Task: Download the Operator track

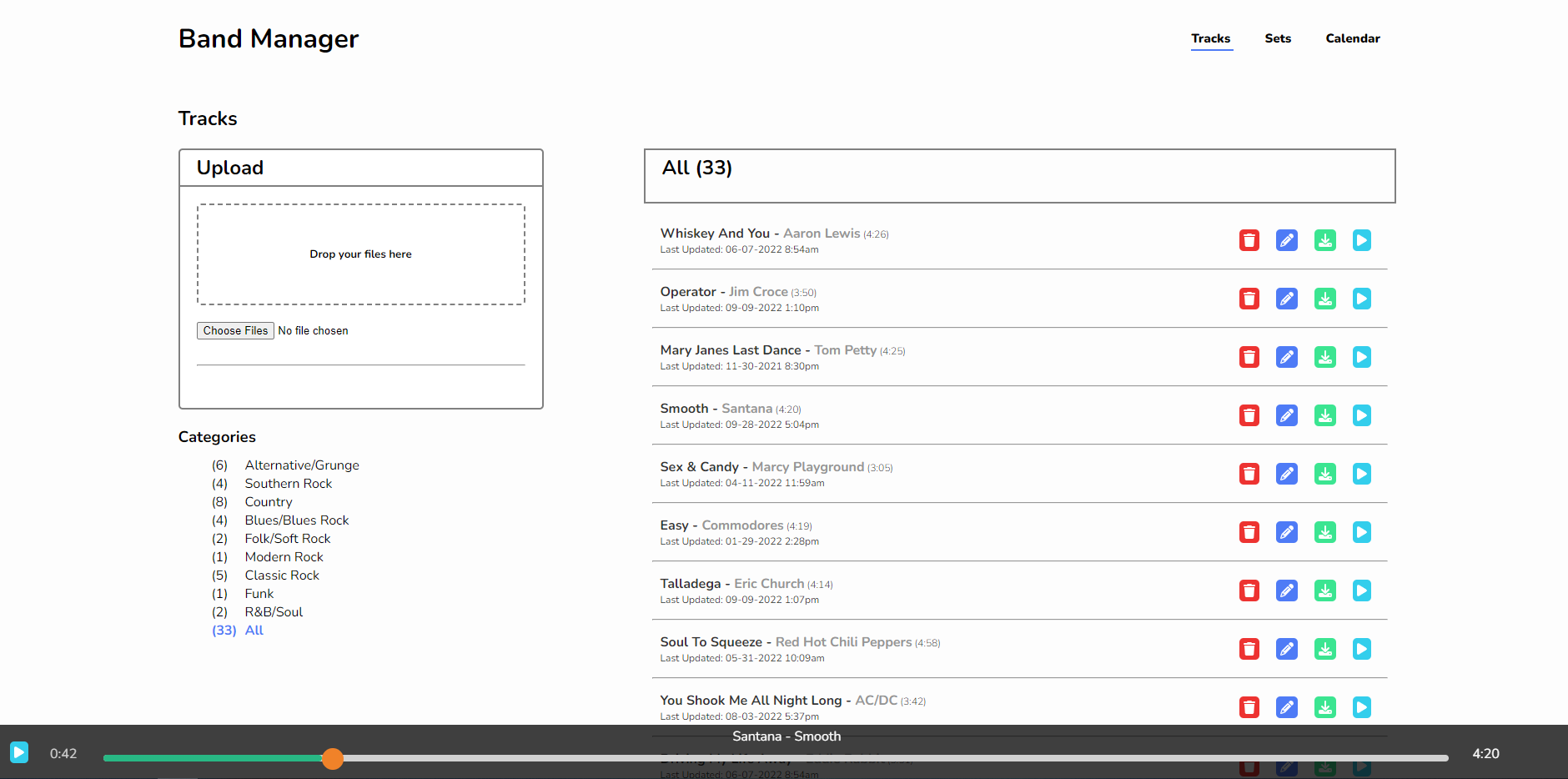Action: [1325, 299]
